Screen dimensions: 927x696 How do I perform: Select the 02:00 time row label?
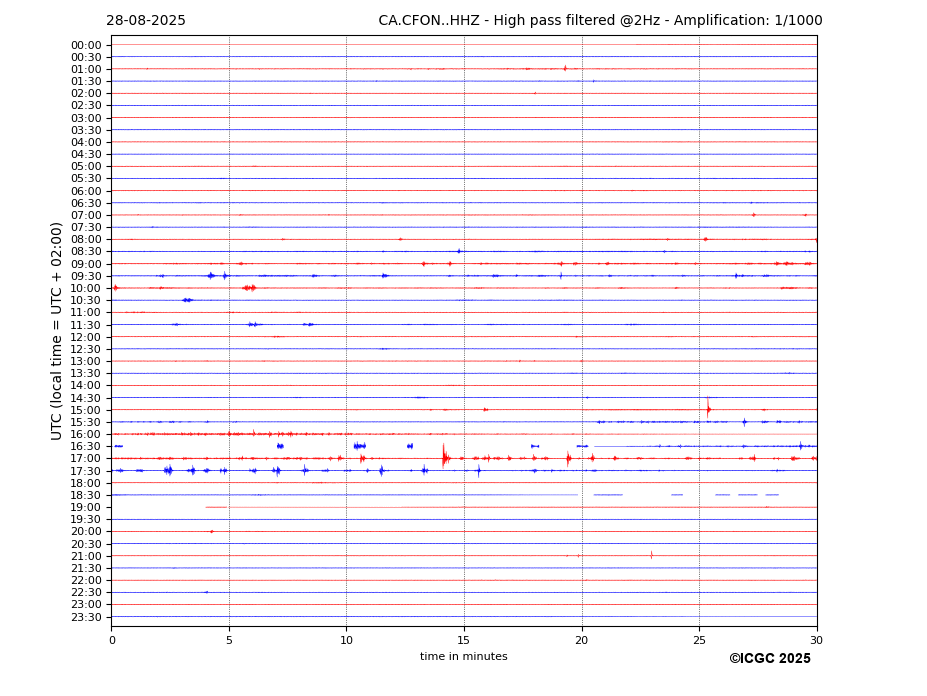point(86,93)
